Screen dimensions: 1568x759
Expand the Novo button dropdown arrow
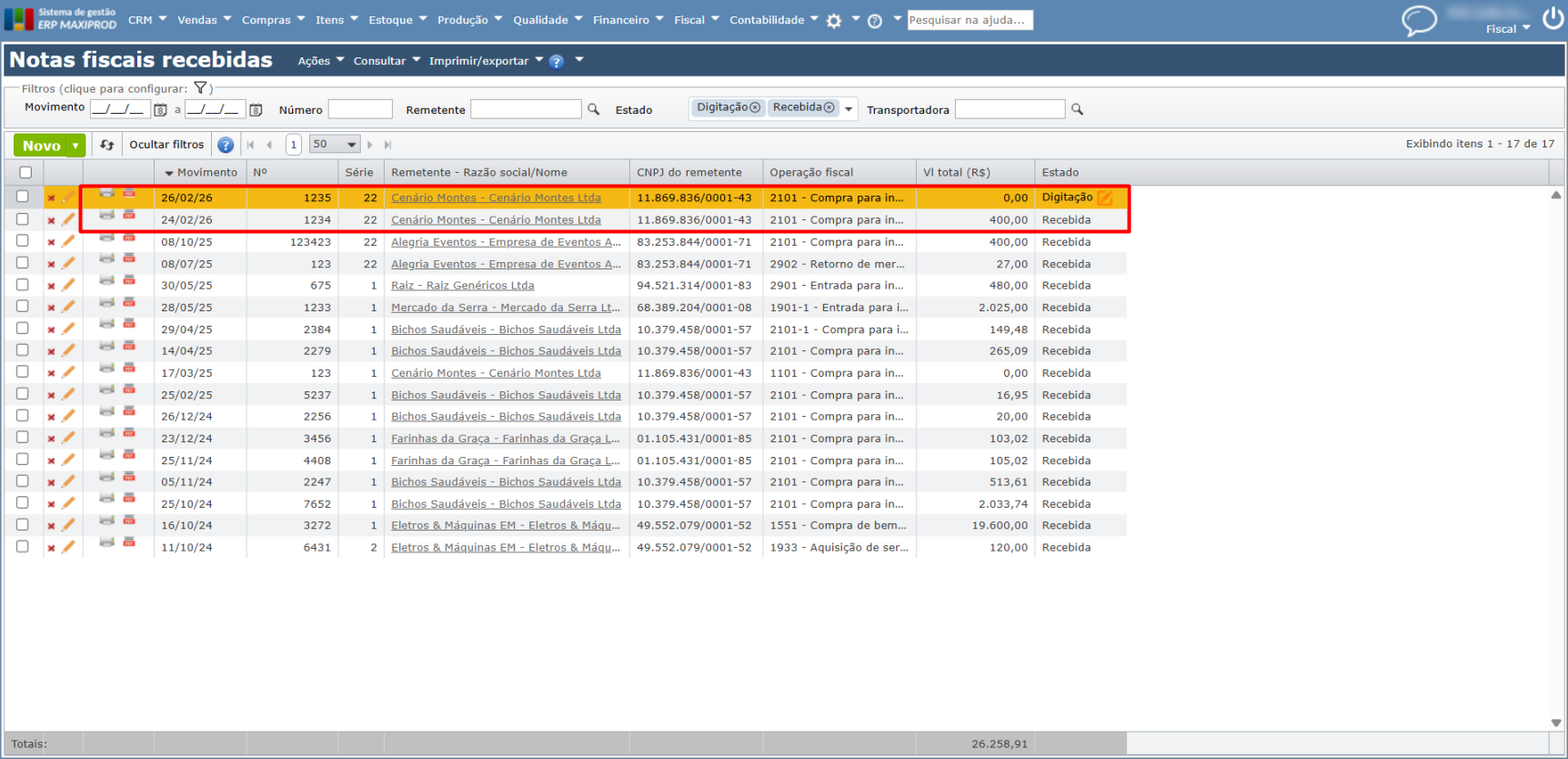(75, 146)
